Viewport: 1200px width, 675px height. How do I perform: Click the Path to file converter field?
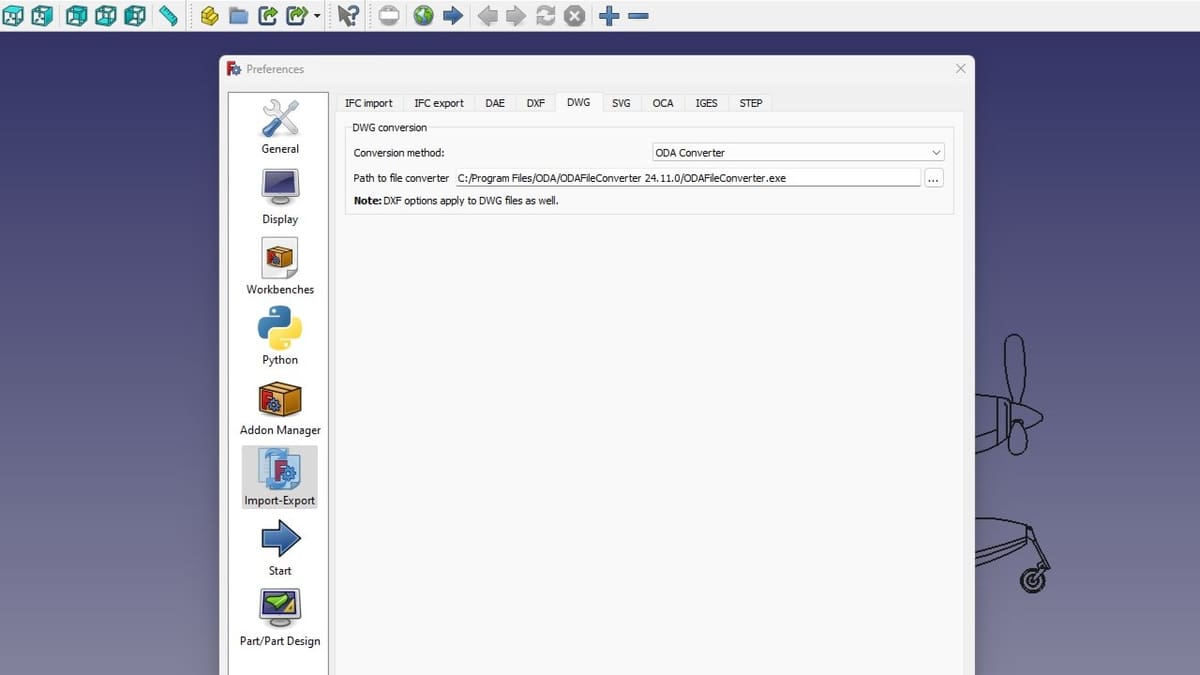pos(686,178)
